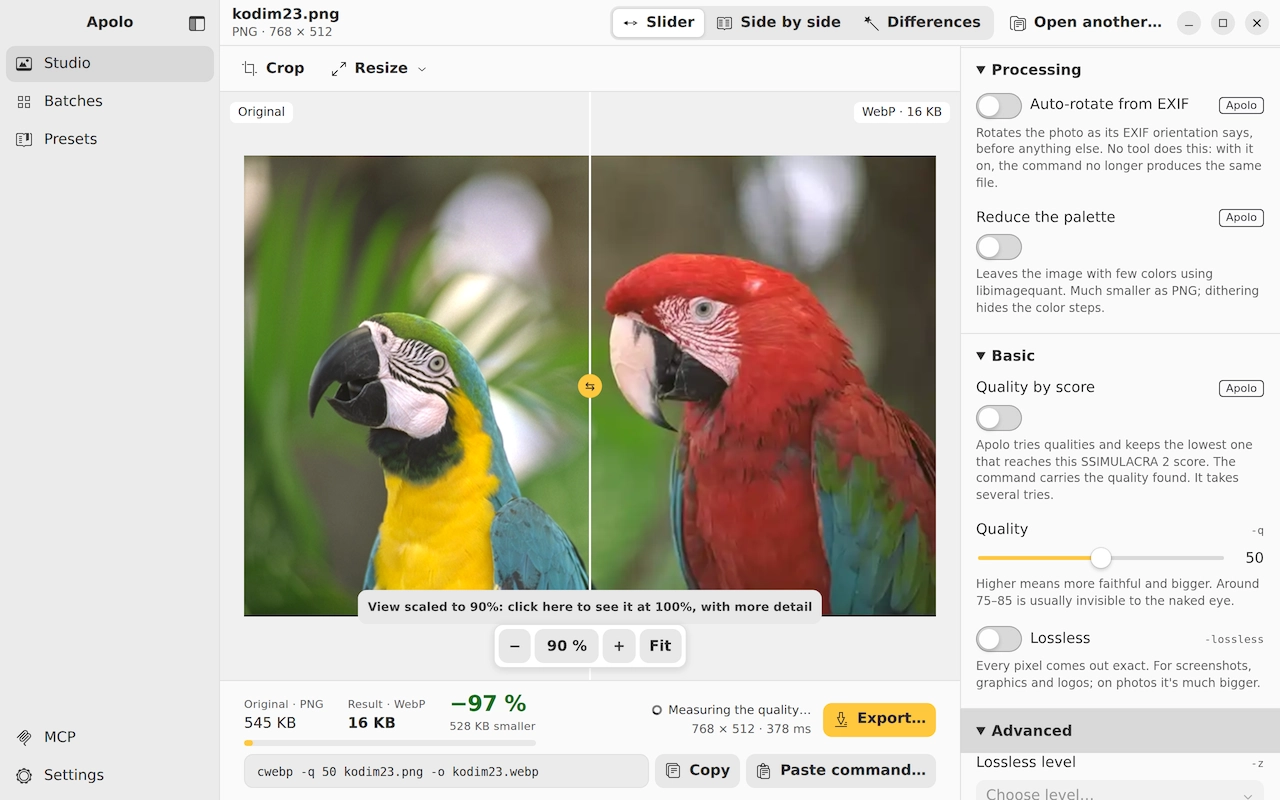1280x800 pixels.
Task: Switch to the Slider view tab
Action: tap(658, 23)
